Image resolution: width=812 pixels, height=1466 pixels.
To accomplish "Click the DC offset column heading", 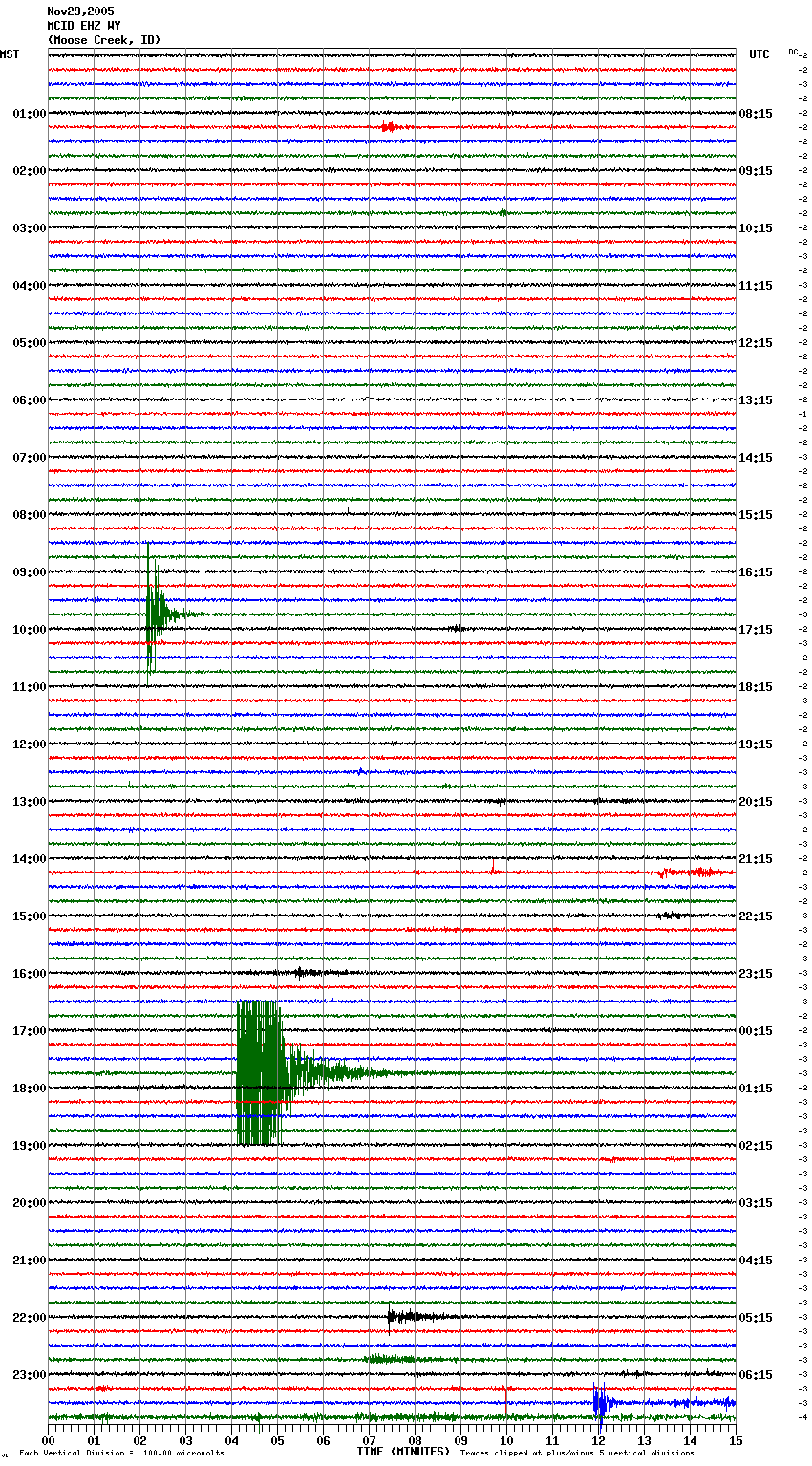I will click(793, 52).
